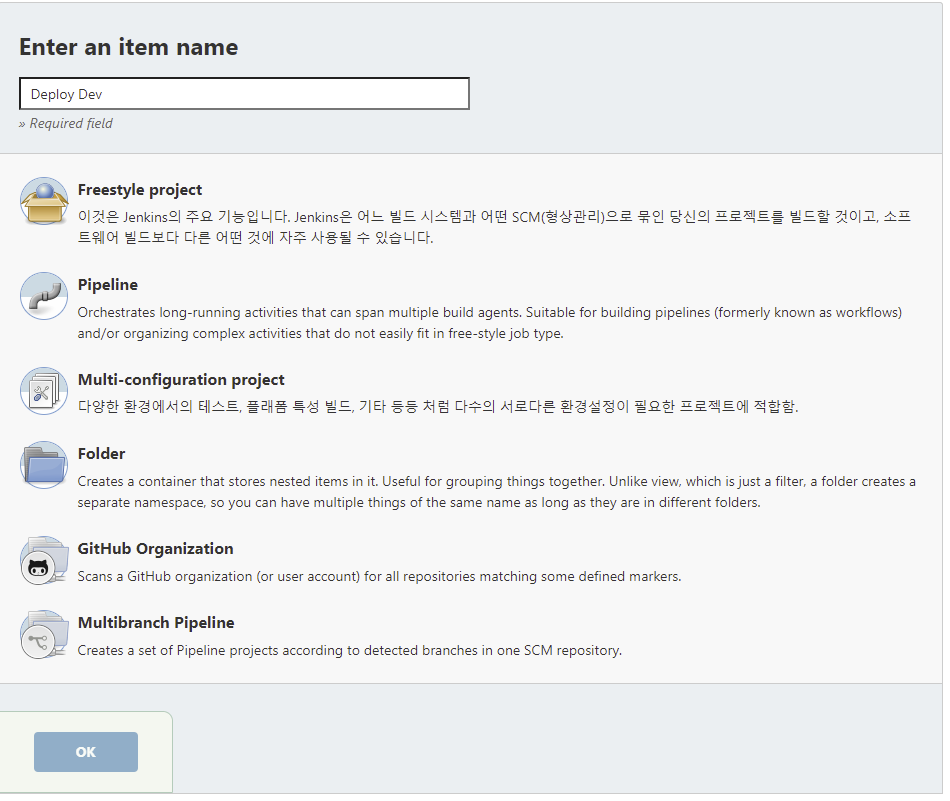Click the Multi-configuration project Korean description

[x=438, y=407]
